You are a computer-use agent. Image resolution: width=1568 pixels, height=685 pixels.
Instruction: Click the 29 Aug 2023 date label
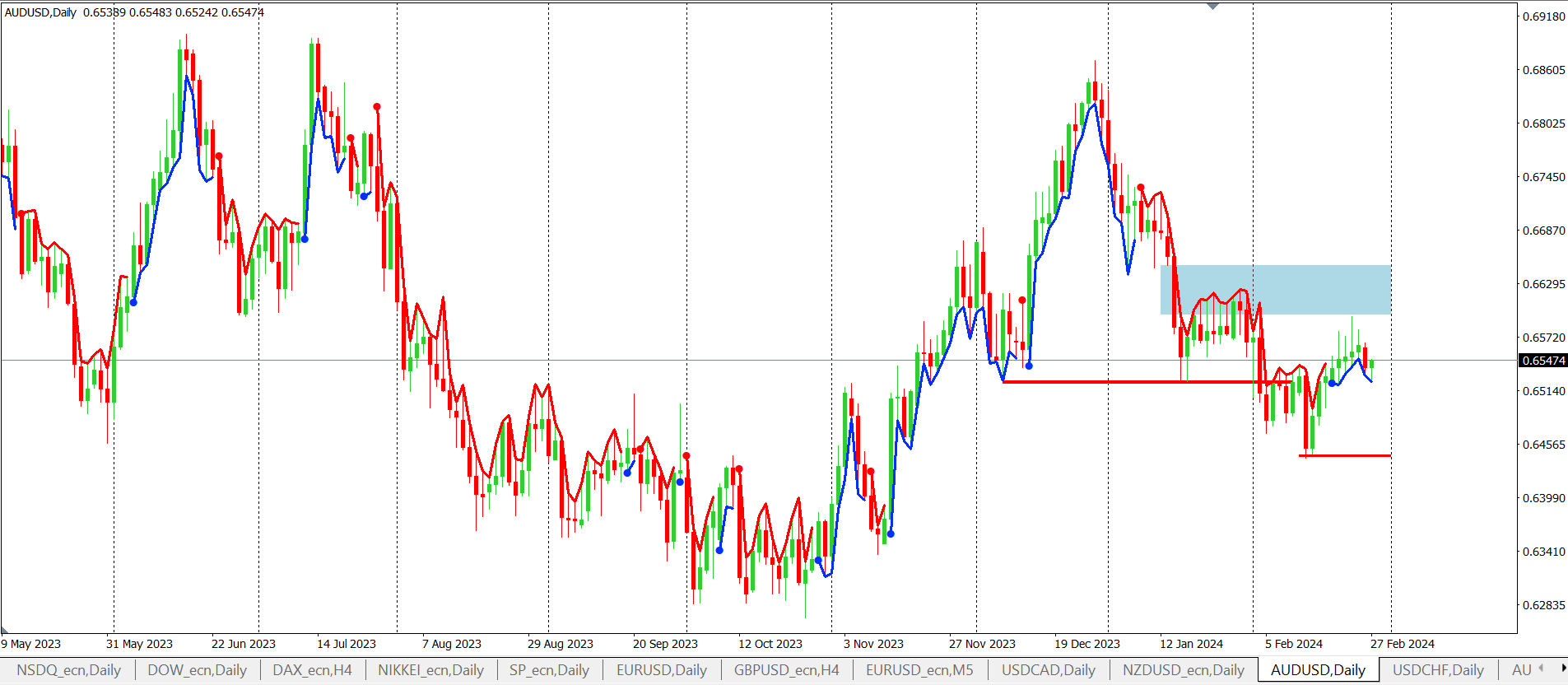(x=561, y=644)
